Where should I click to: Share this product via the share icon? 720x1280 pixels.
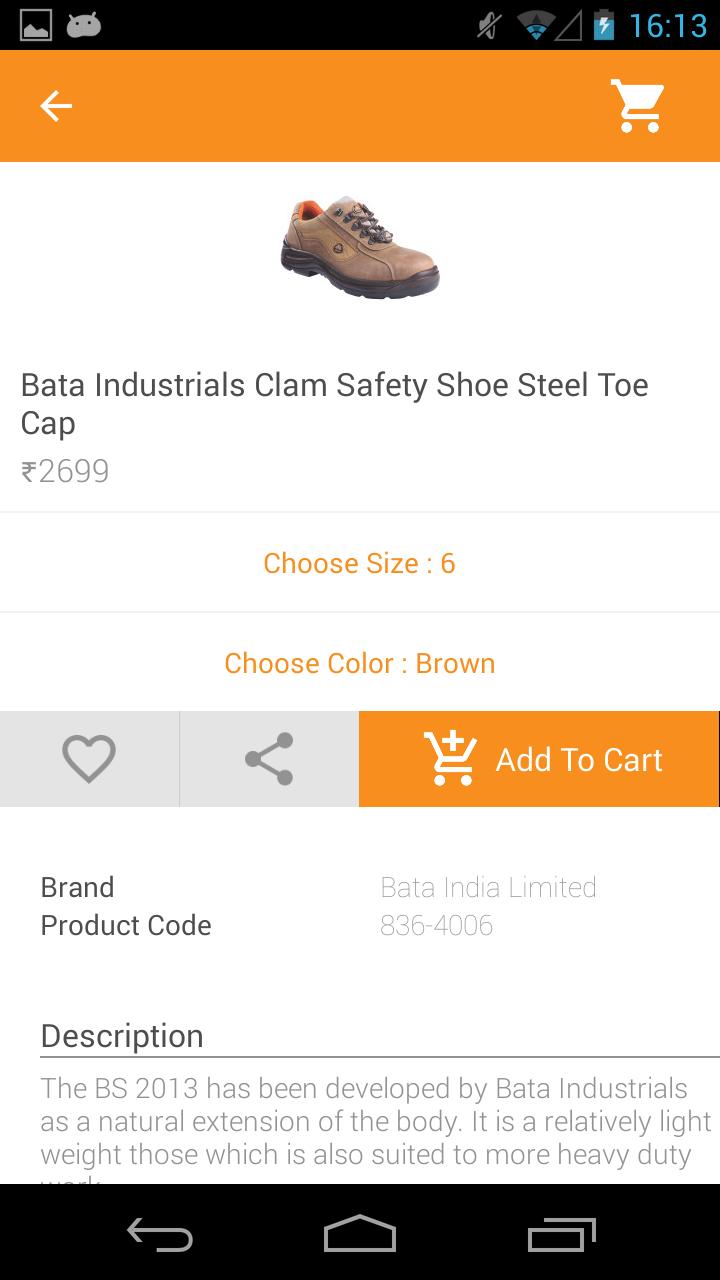click(268, 758)
